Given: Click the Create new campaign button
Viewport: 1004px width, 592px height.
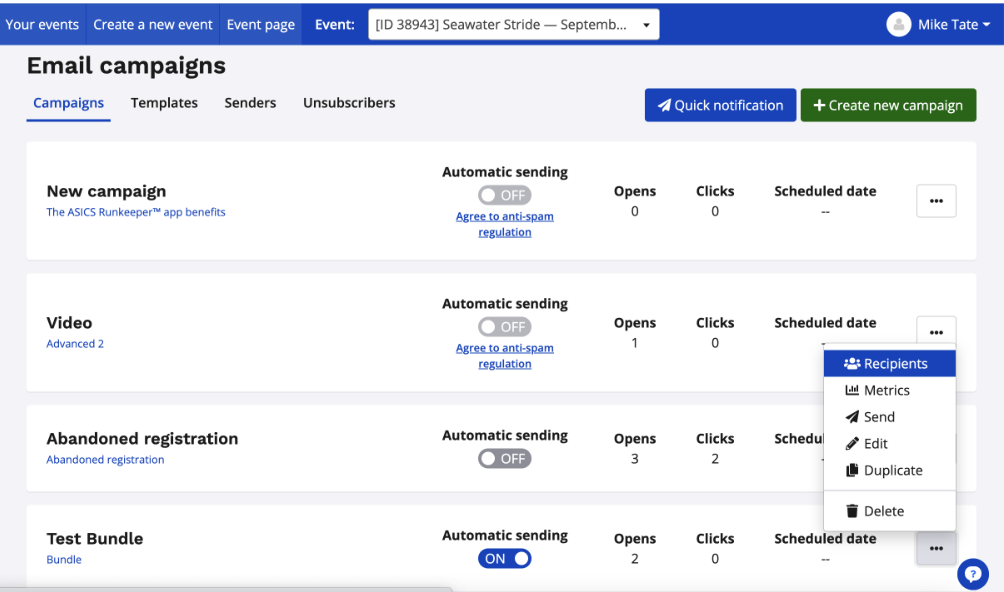Looking at the screenshot, I should point(888,105).
